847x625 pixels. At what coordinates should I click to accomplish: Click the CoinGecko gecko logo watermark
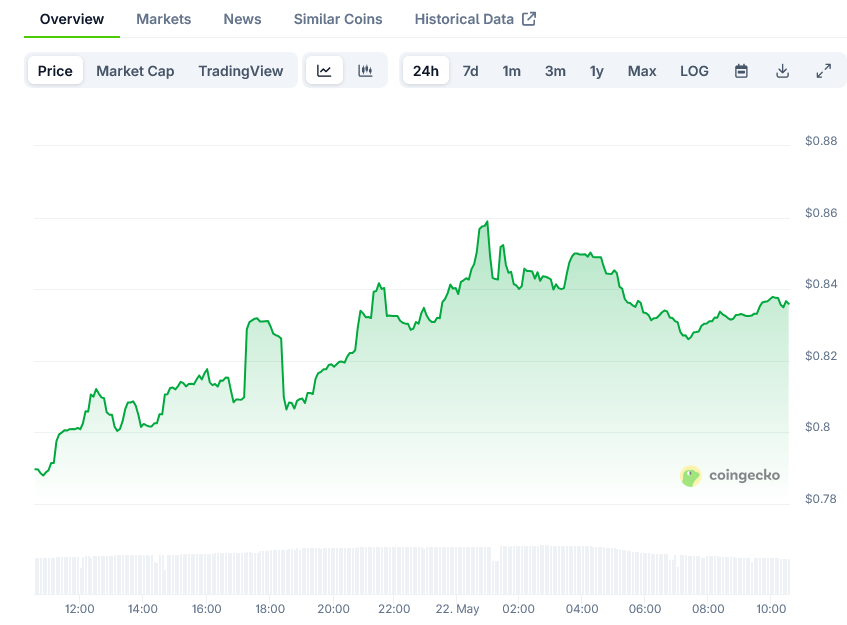tap(690, 476)
